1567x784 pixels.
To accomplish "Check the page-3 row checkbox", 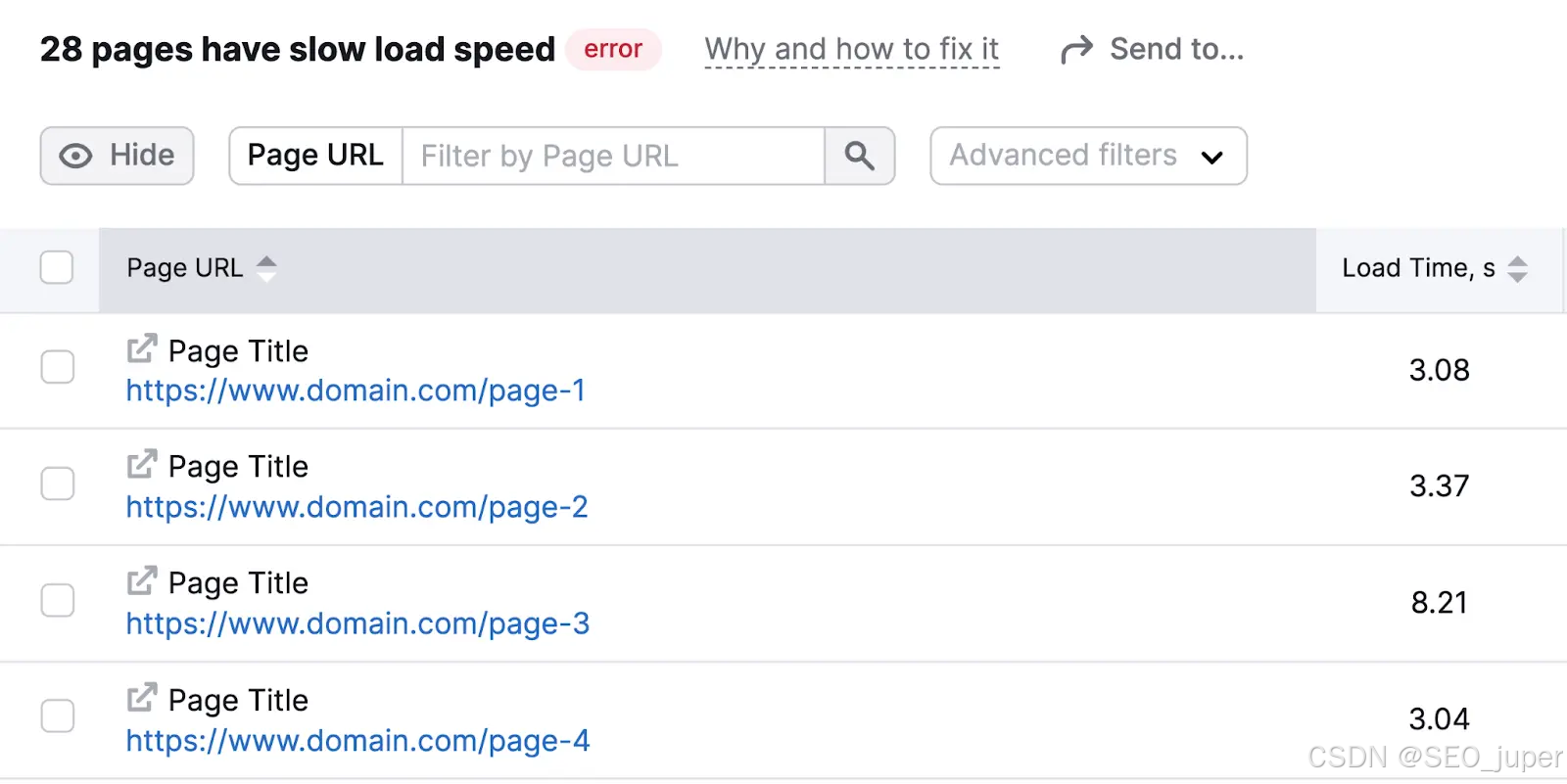I will (x=58, y=600).
